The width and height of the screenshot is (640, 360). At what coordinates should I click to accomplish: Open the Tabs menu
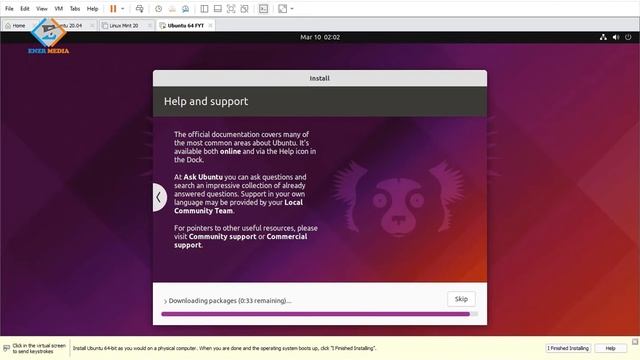[75, 9]
